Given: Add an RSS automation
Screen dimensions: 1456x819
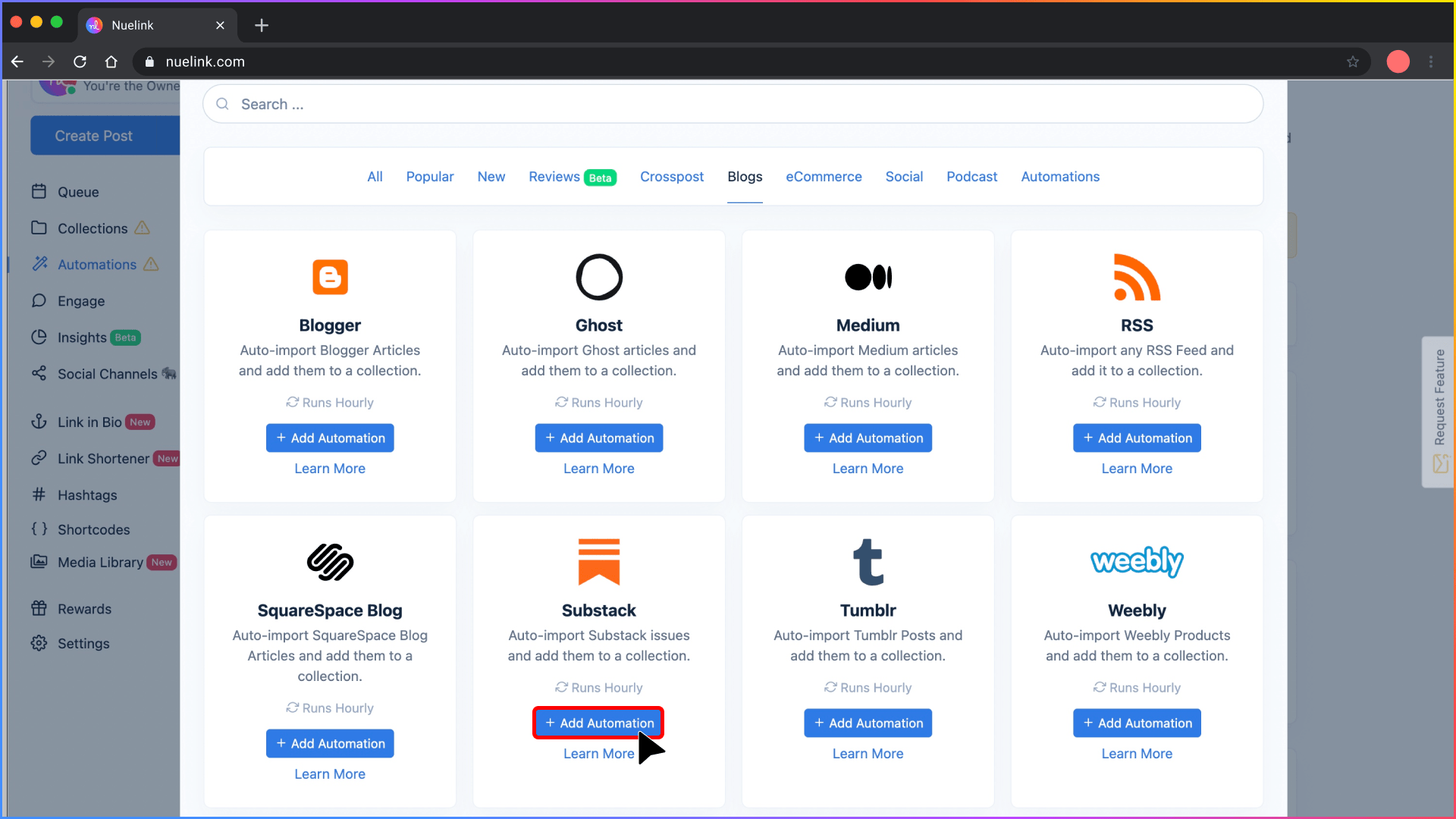Looking at the screenshot, I should (1137, 438).
